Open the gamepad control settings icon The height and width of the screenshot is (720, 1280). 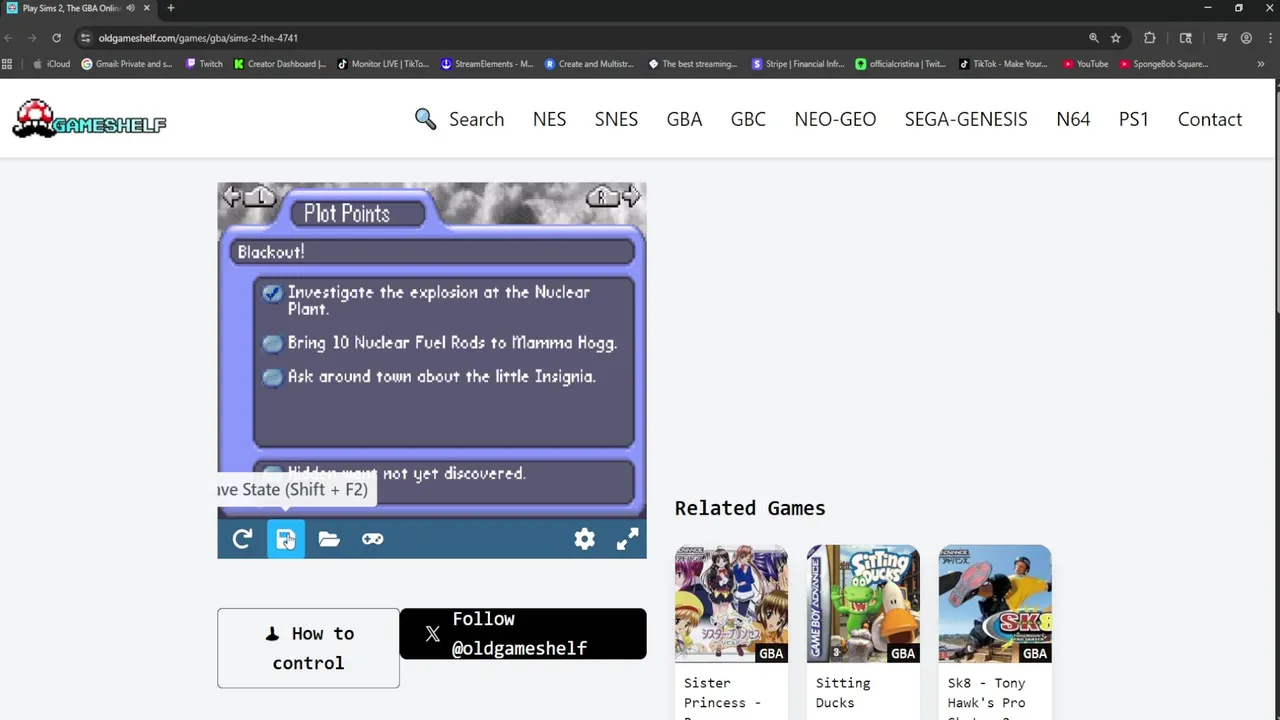[372, 539]
